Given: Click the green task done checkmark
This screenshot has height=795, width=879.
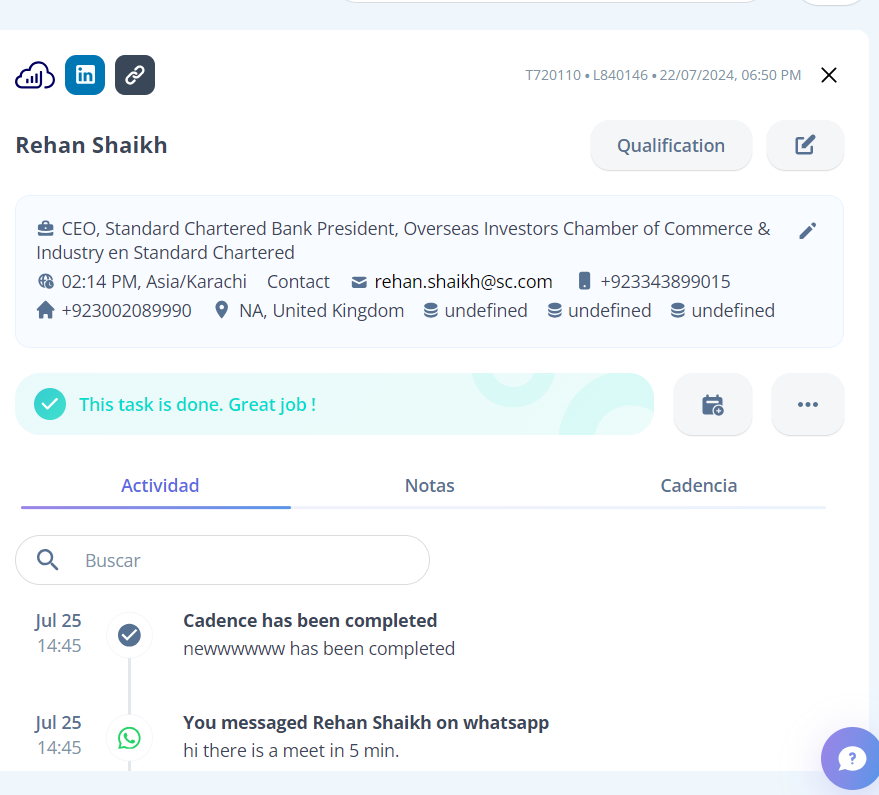Looking at the screenshot, I should 50,404.
